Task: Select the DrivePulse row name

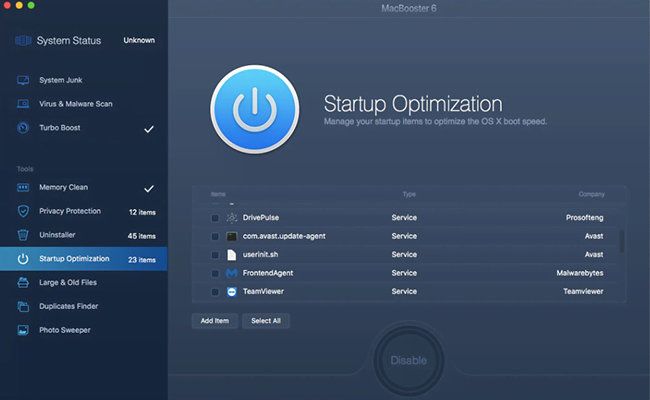Action: pyautogui.click(x=261, y=218)
